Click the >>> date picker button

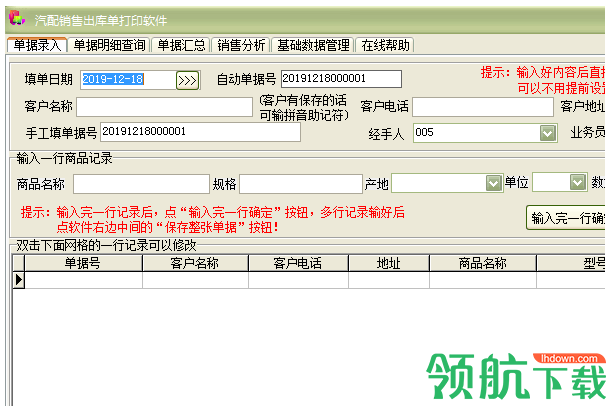click(x=188, y=80)
